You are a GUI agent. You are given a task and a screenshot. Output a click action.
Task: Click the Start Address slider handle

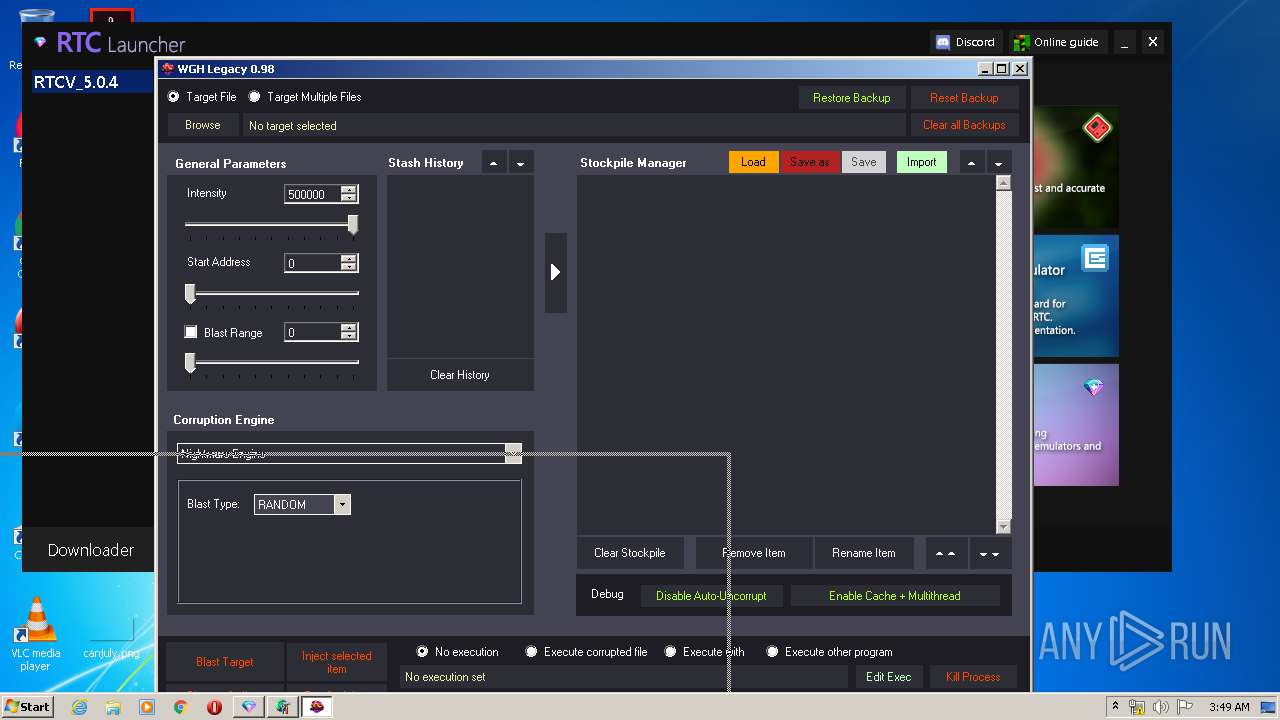190,293
